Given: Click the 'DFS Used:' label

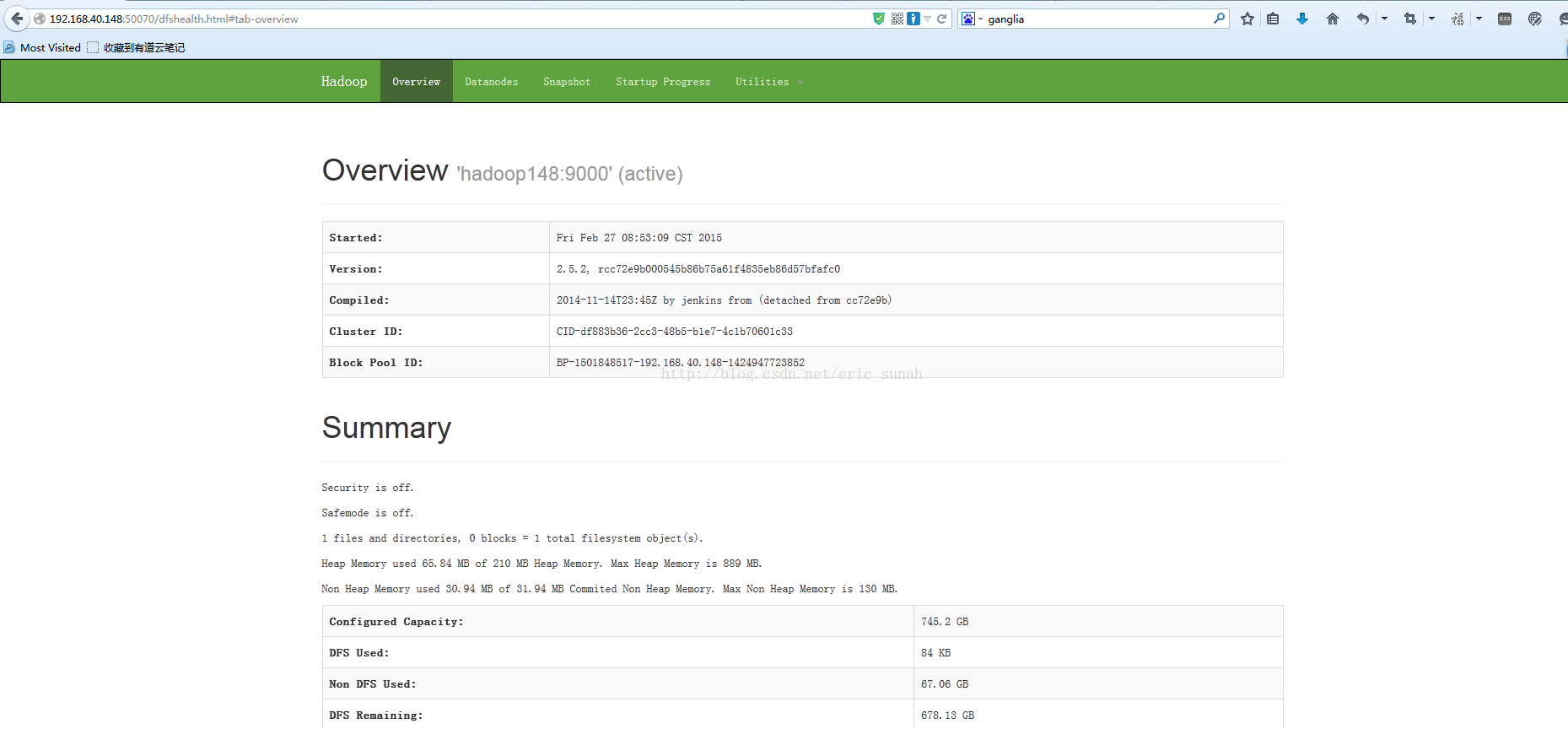Looking at the screenshot, I should (359, 653).
